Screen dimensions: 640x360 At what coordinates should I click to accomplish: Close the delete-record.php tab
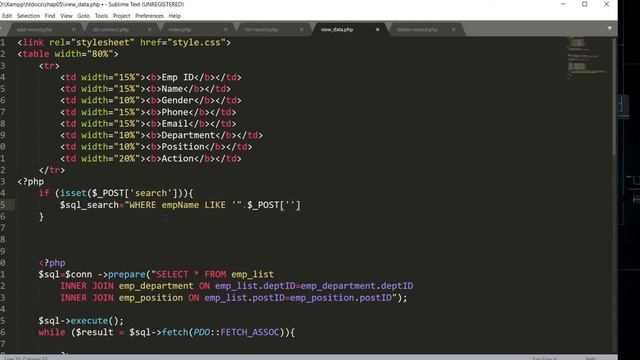[453, 29]
